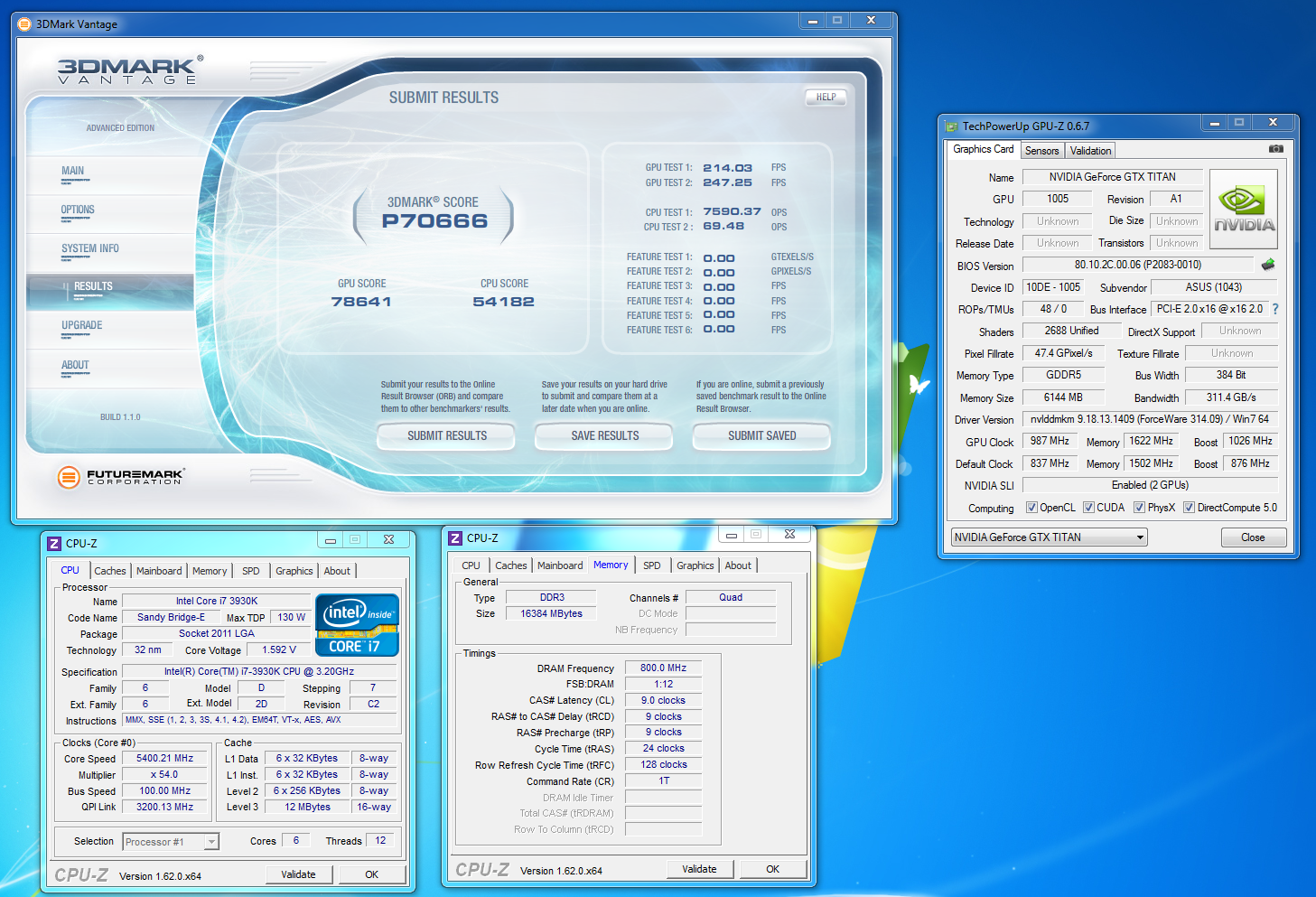Click the BIOS Version value in GPU-Z

coord(1138,265)
